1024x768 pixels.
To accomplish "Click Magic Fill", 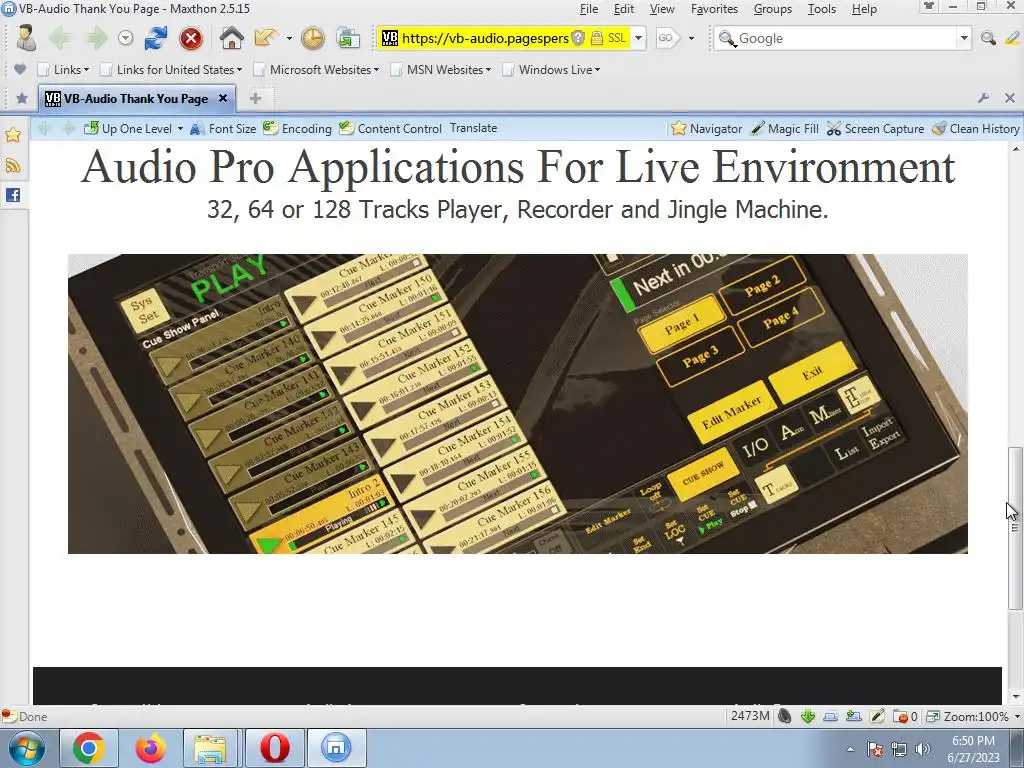I will click(x=784, y=129).
